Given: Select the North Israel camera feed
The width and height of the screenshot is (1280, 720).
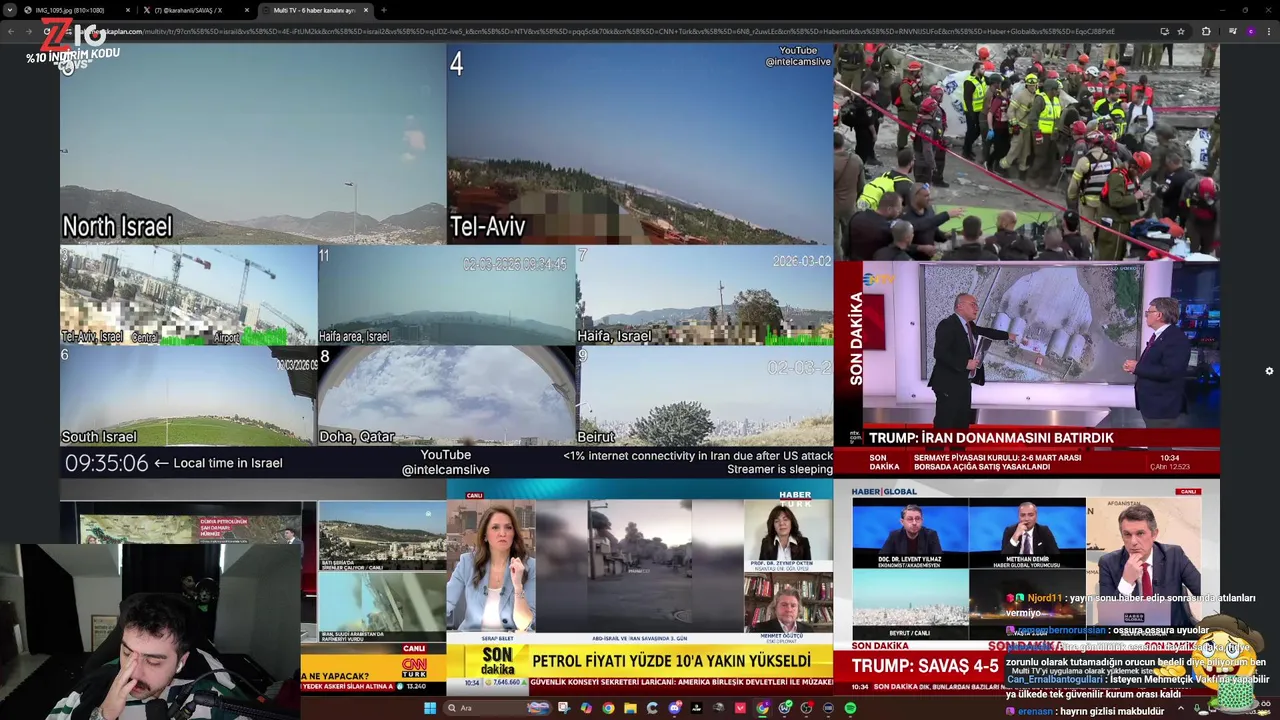Looking at the screenshot, I should (253, 144).
